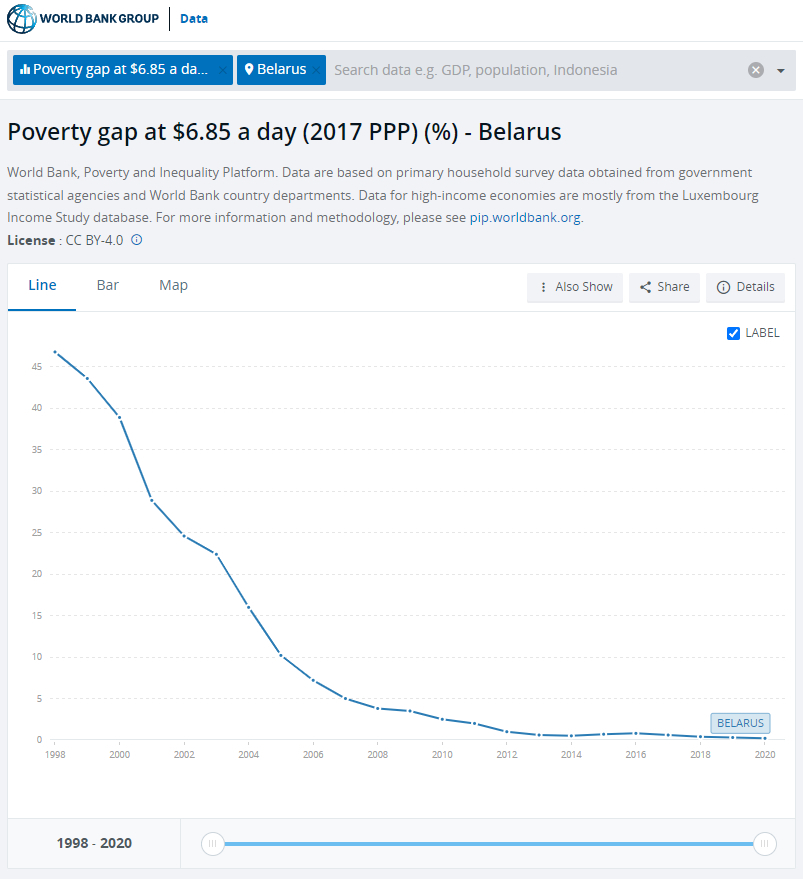Remove the Belarus country tag

[316, 70]
